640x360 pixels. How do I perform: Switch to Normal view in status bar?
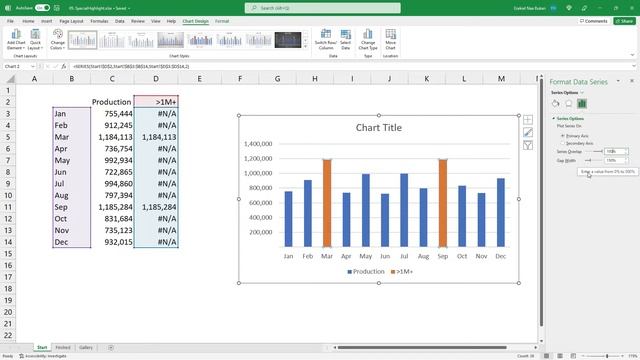(546, 356)
